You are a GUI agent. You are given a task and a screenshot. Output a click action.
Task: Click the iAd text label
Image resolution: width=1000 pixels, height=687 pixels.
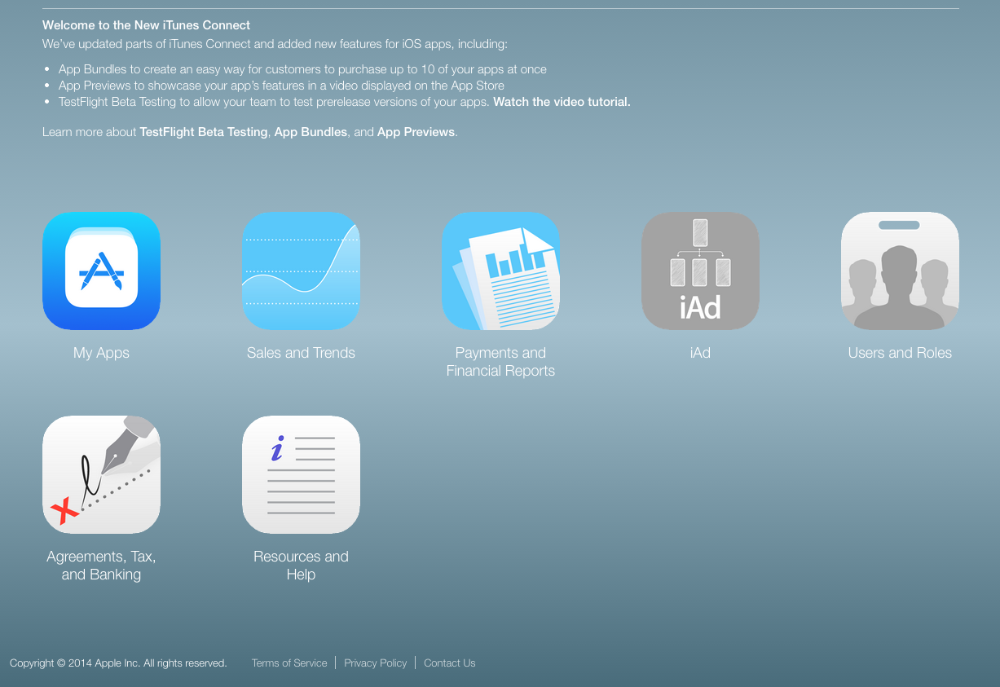[700, 353]
